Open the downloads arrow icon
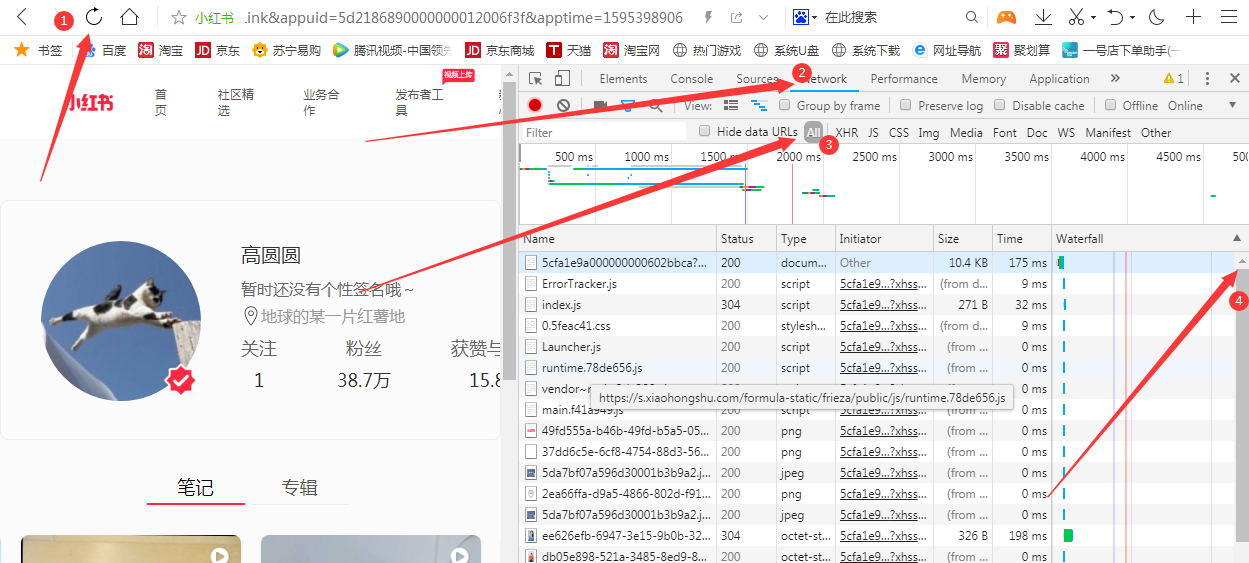 coord(1043,17)
